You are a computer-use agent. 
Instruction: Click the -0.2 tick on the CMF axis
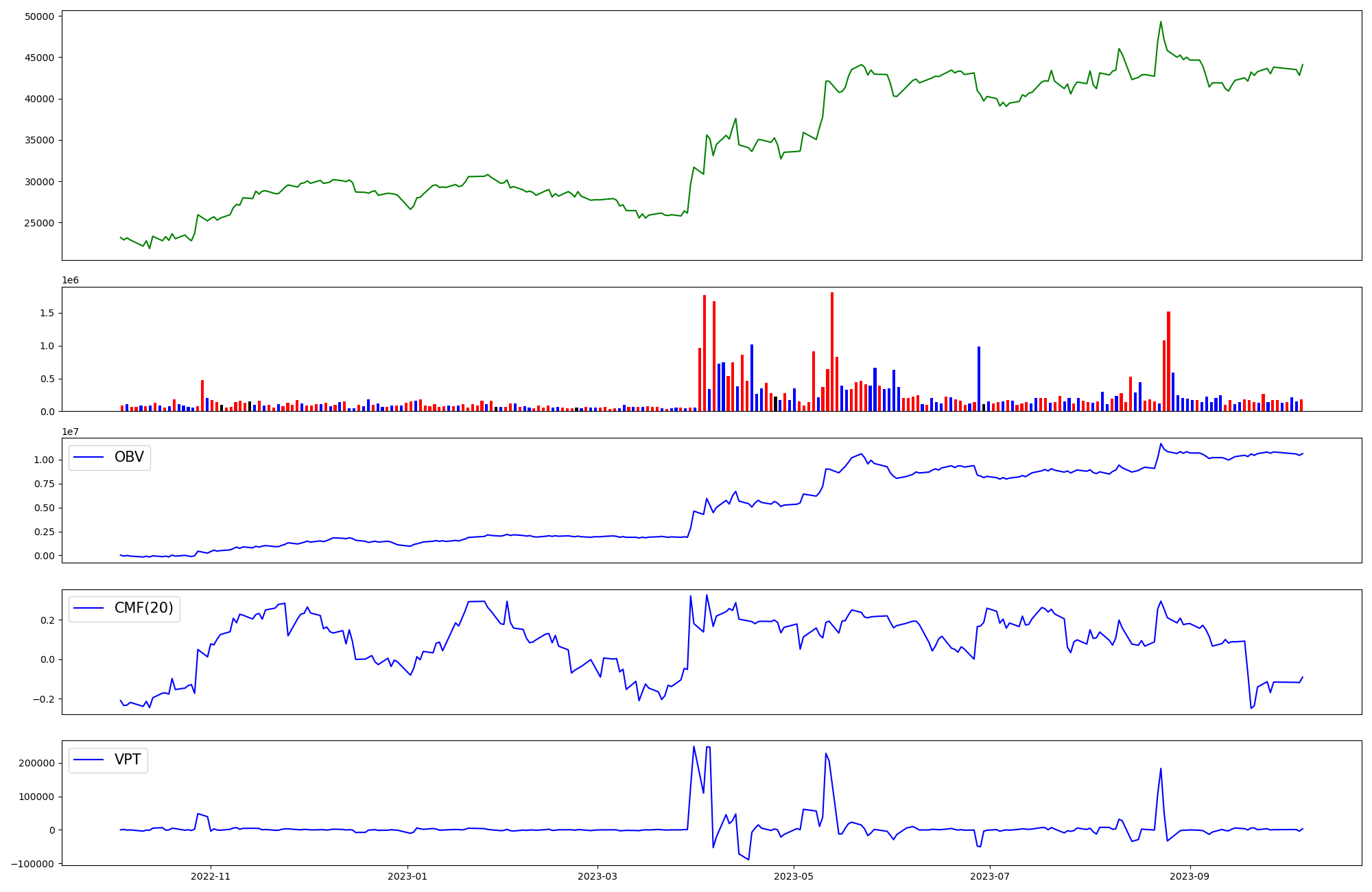point(42,699)
